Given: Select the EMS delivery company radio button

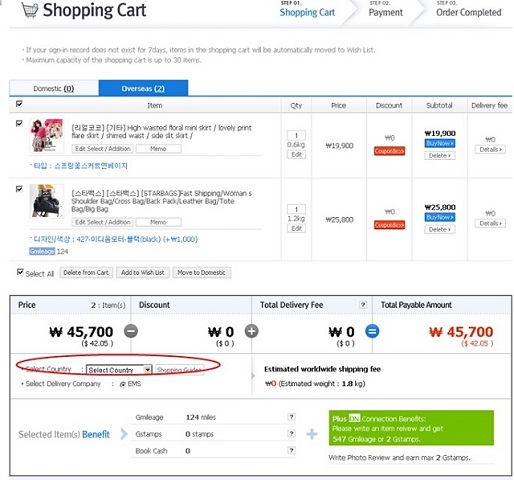Looking at the screenshot, I should coord(123,384).
